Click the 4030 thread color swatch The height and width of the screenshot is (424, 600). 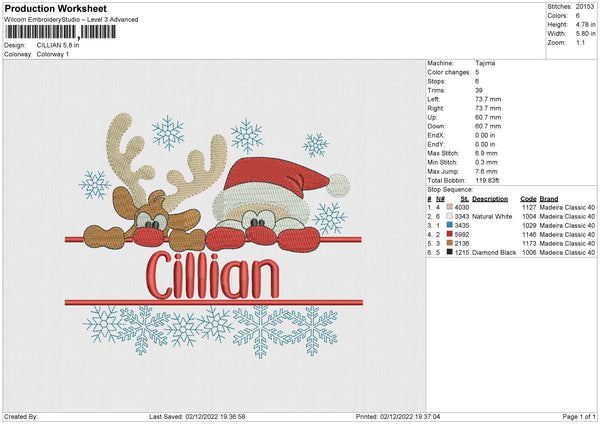point(449,207)
